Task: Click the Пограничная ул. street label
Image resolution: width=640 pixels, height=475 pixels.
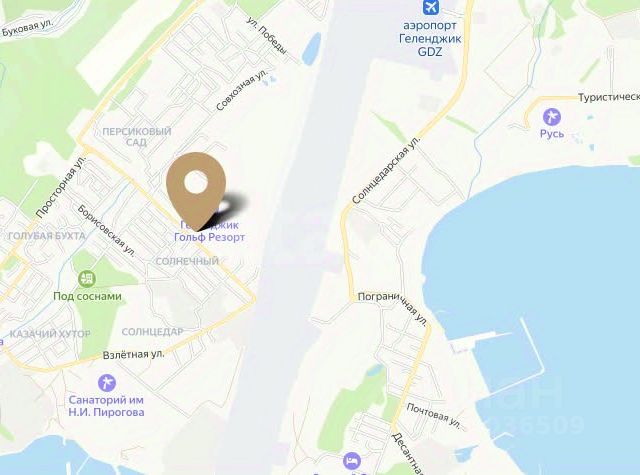Action: 393,308
